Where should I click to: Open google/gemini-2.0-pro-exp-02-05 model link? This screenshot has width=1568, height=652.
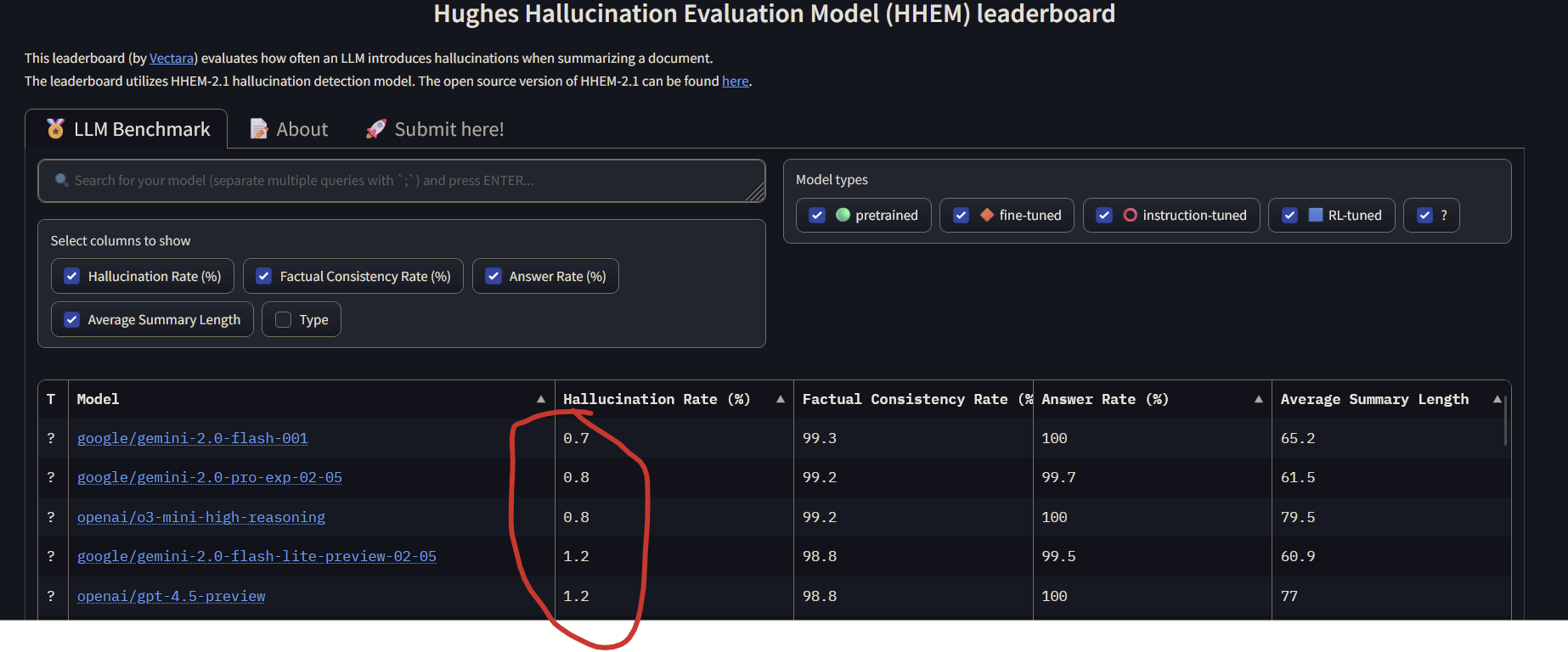pyautogui.click(x=210, y=477)
